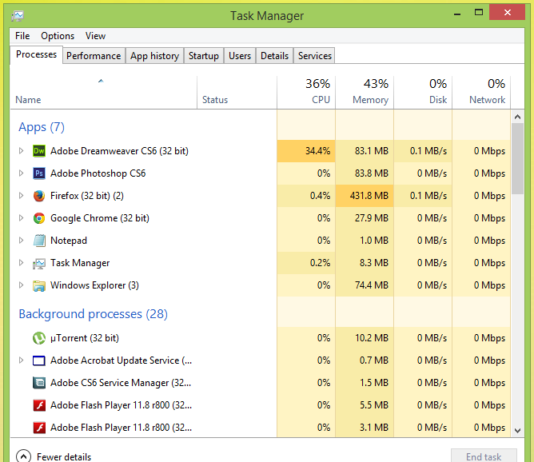This screenshot has height=462, width=534.
Task: Click the scrollbar up arrow
Action: pos(518,117)
